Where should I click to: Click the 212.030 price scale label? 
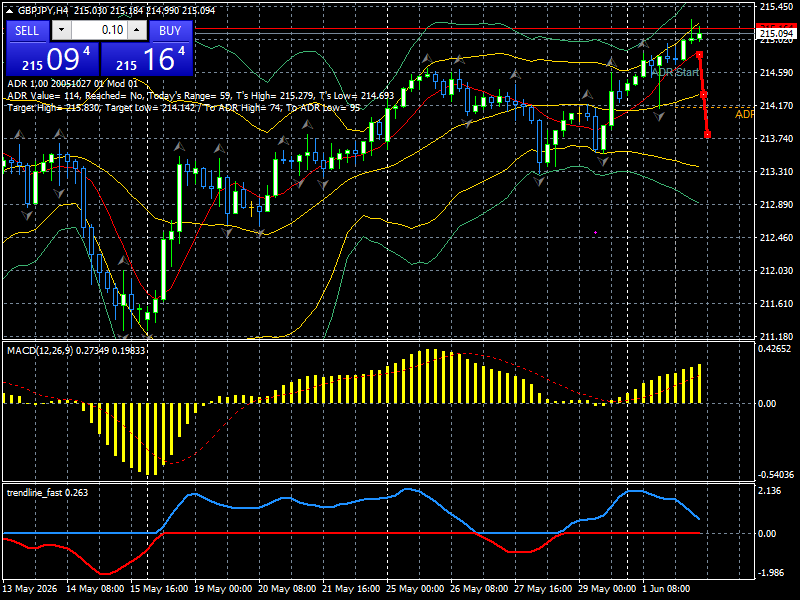(x=777, y=270)
